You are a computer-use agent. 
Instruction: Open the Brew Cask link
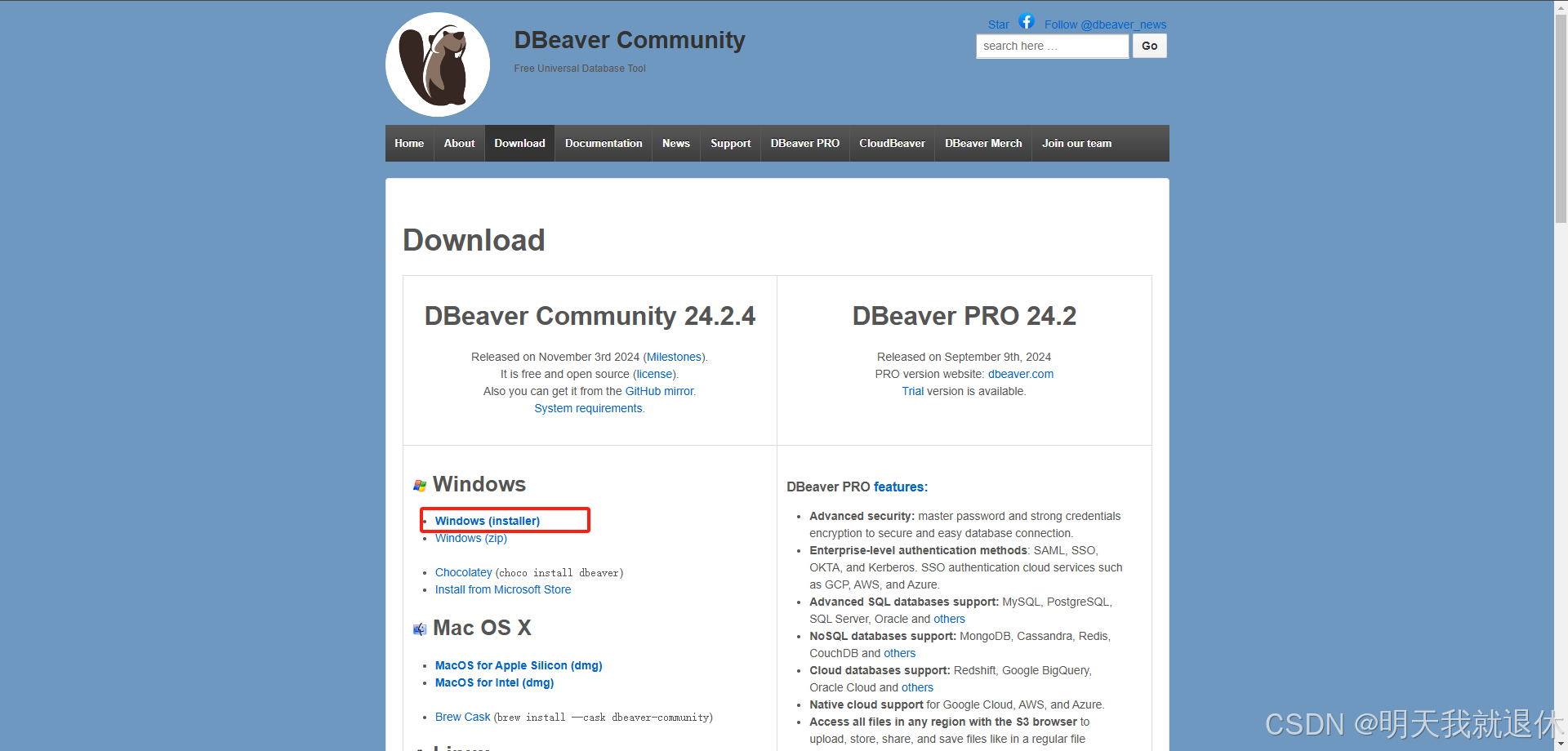coord(462,717)
